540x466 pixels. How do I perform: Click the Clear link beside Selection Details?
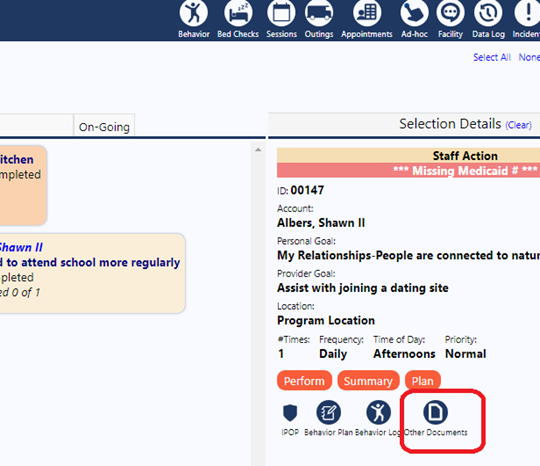pyautogui.click(x=519, y=125)
